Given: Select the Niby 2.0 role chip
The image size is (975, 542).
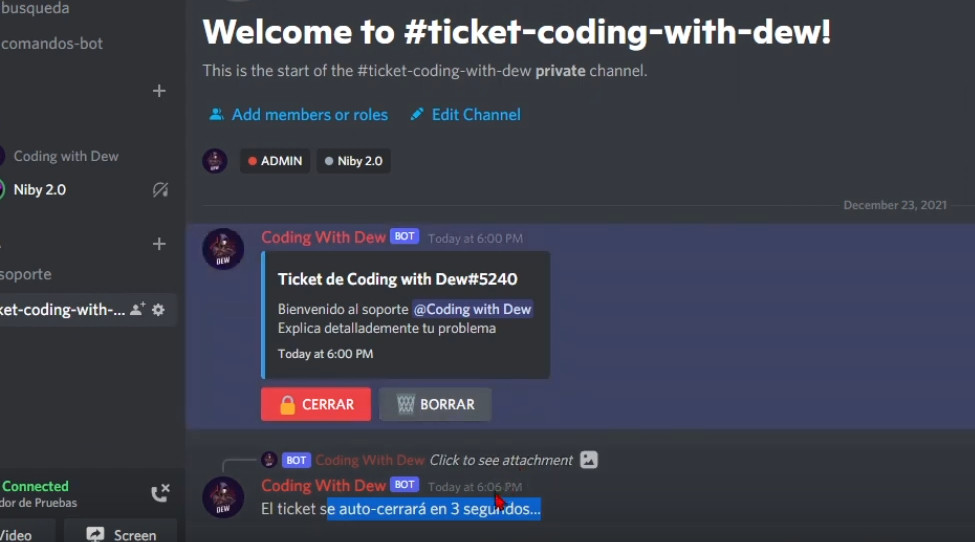Looking at the screenshot, I should (354, 161).
